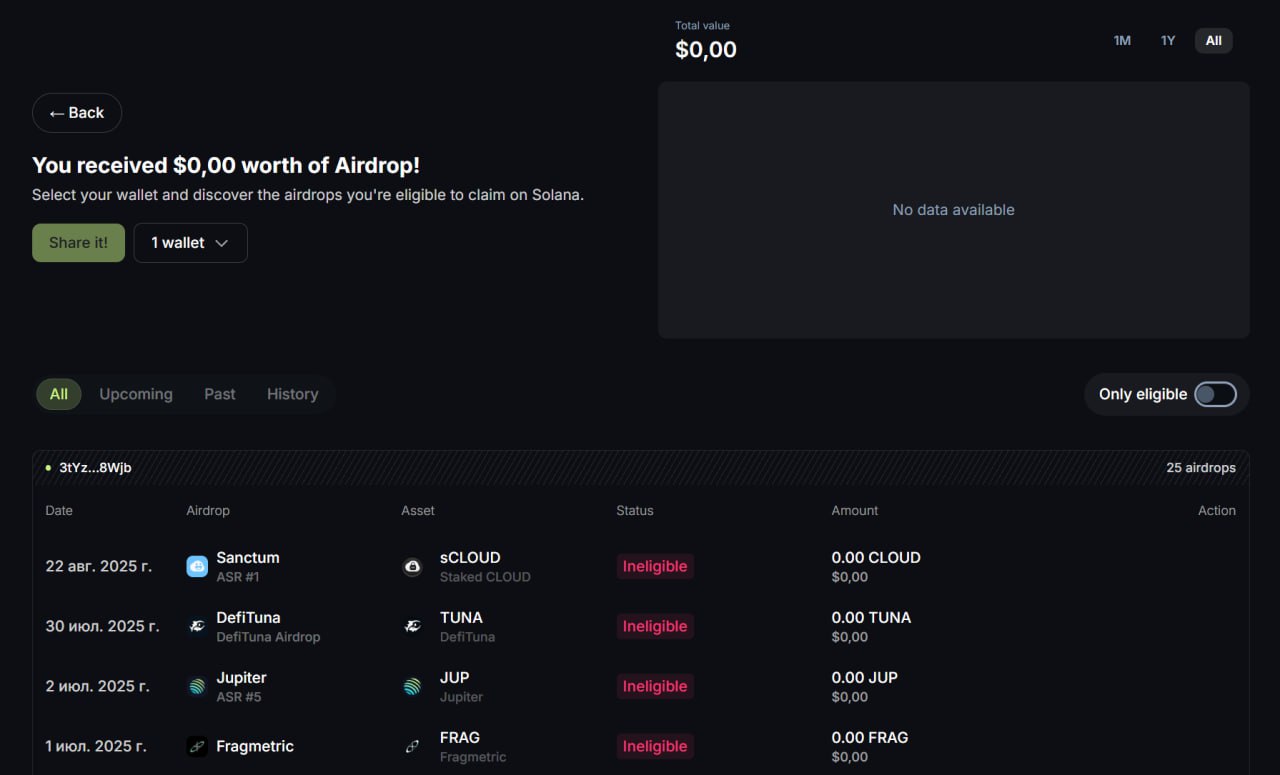Screen dimensions: 1280x775
Task: Toggle the Only eligible switch
Action: (1216, 394)
